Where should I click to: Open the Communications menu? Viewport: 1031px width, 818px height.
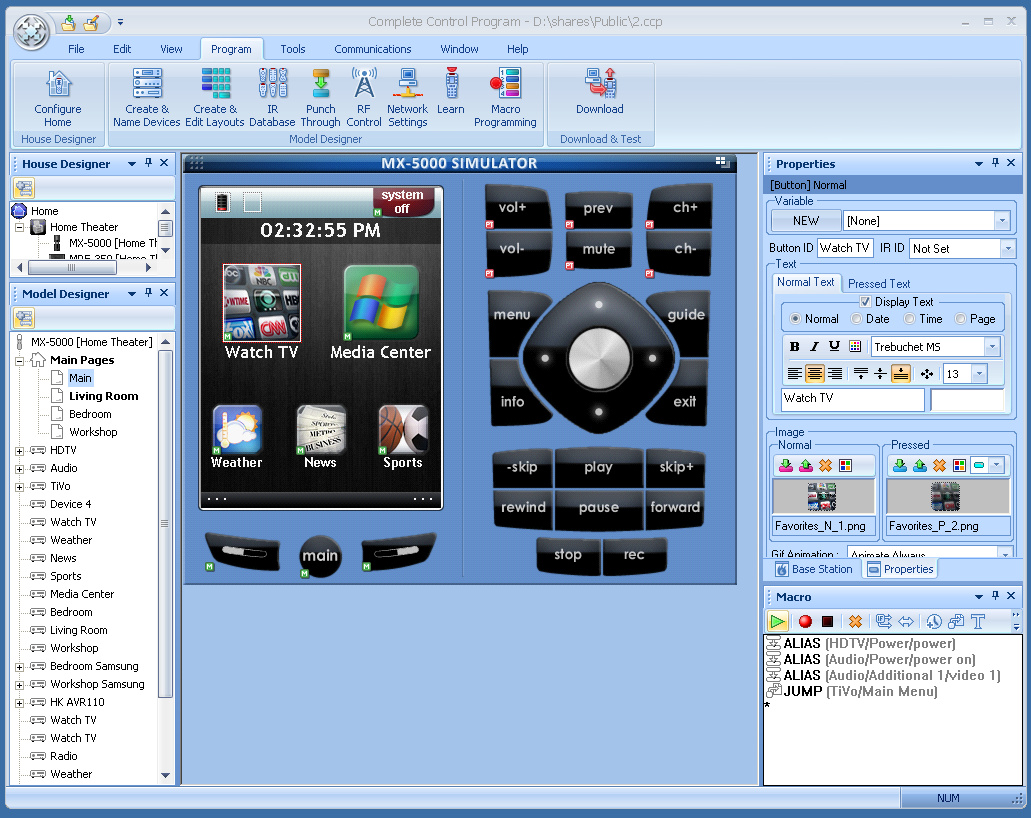tap(372, 49)
